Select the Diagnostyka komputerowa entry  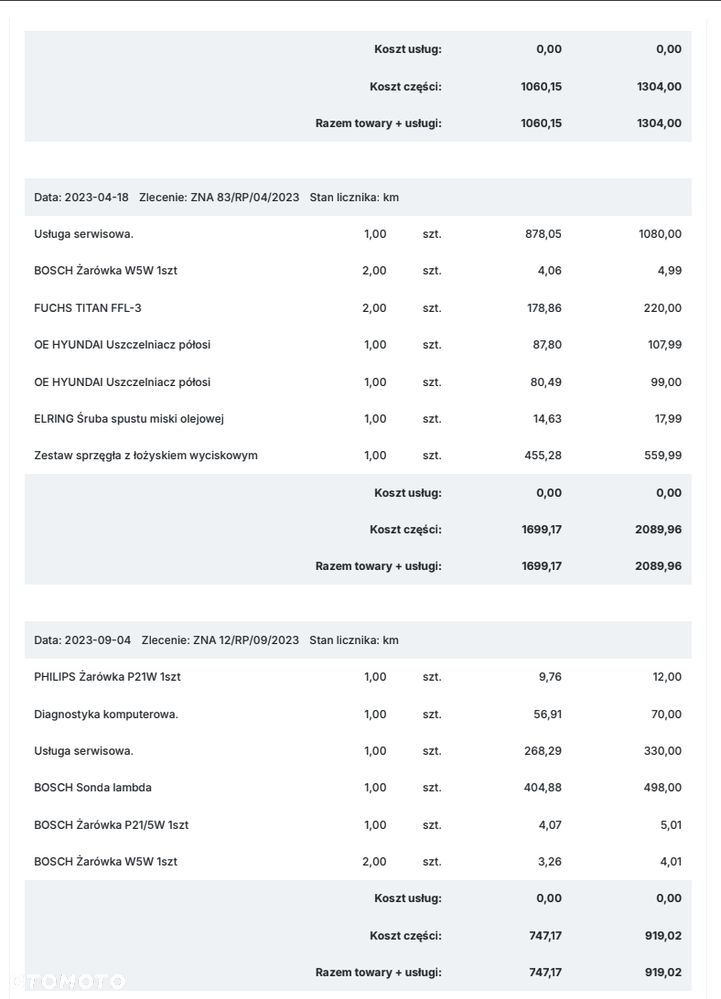(358, 714)
